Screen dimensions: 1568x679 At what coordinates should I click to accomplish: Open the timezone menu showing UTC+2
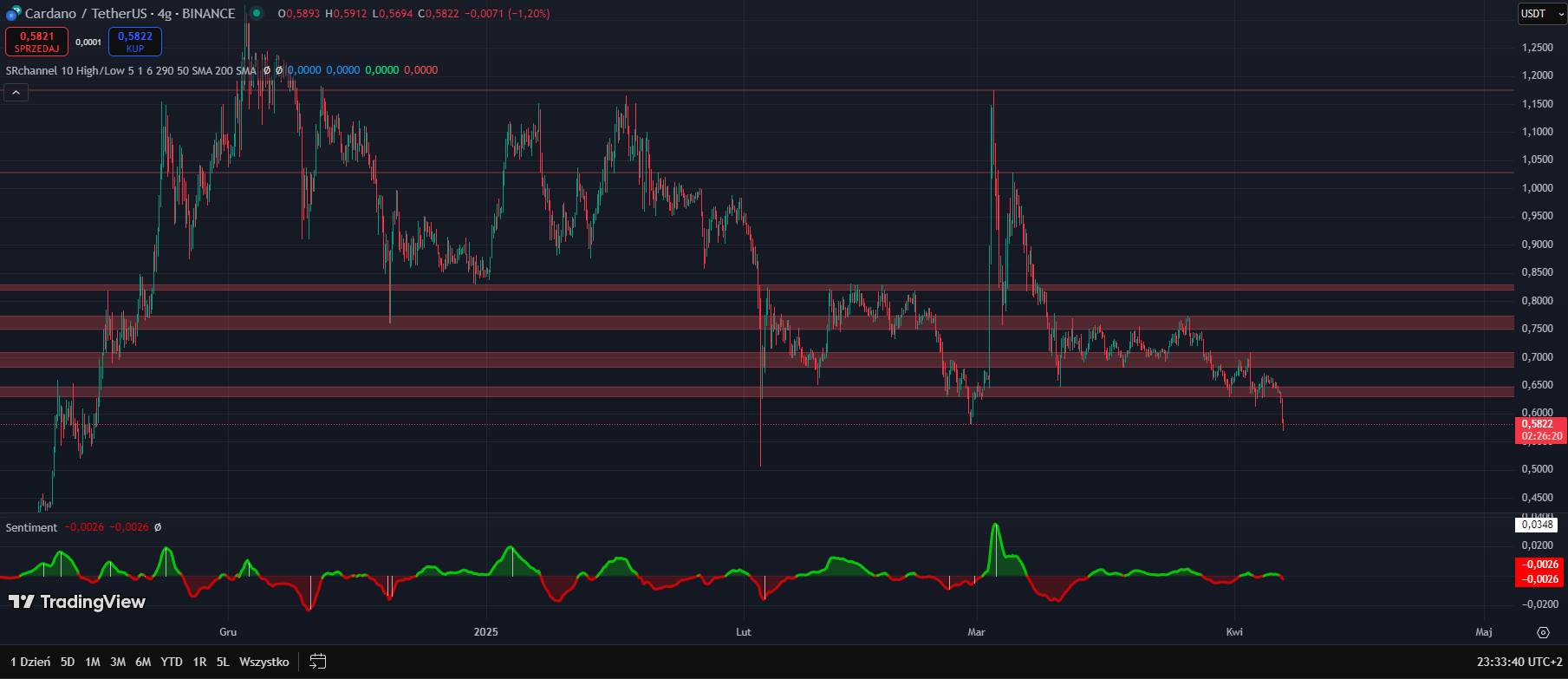pyautogui.click(x=1519, y=662)
